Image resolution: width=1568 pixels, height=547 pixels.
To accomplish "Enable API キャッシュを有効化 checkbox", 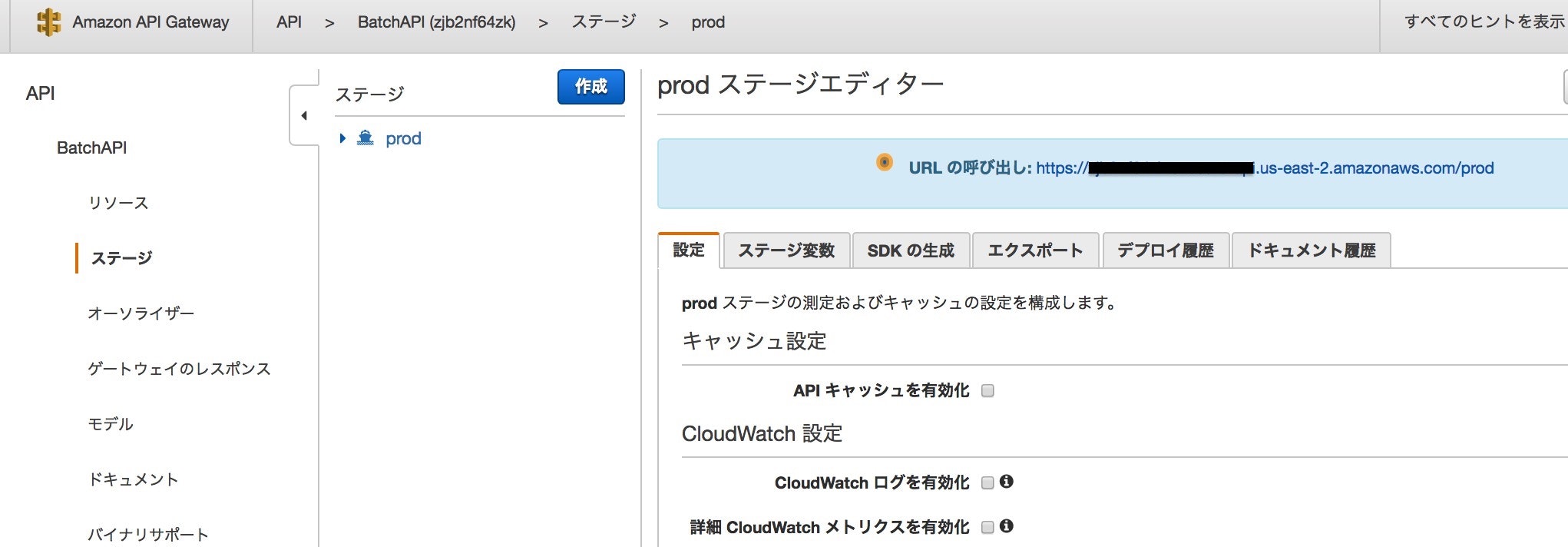I will (x=988, y=390).
